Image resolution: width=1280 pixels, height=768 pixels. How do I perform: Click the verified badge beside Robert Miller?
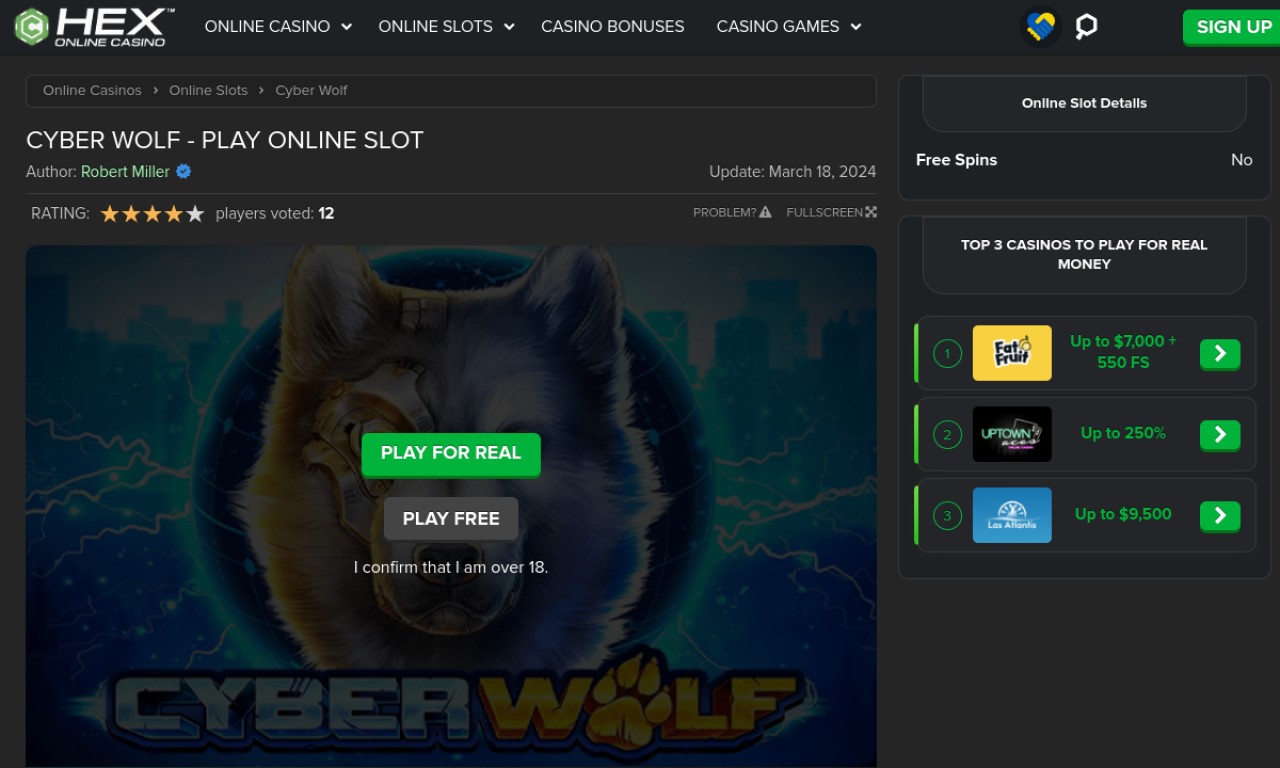click(x=183, y=171)
